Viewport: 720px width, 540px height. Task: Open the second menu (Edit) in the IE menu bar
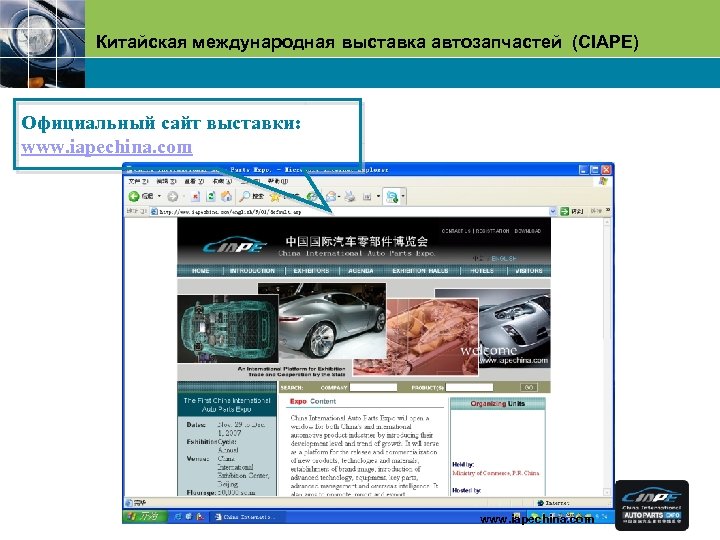pos(166,181)
